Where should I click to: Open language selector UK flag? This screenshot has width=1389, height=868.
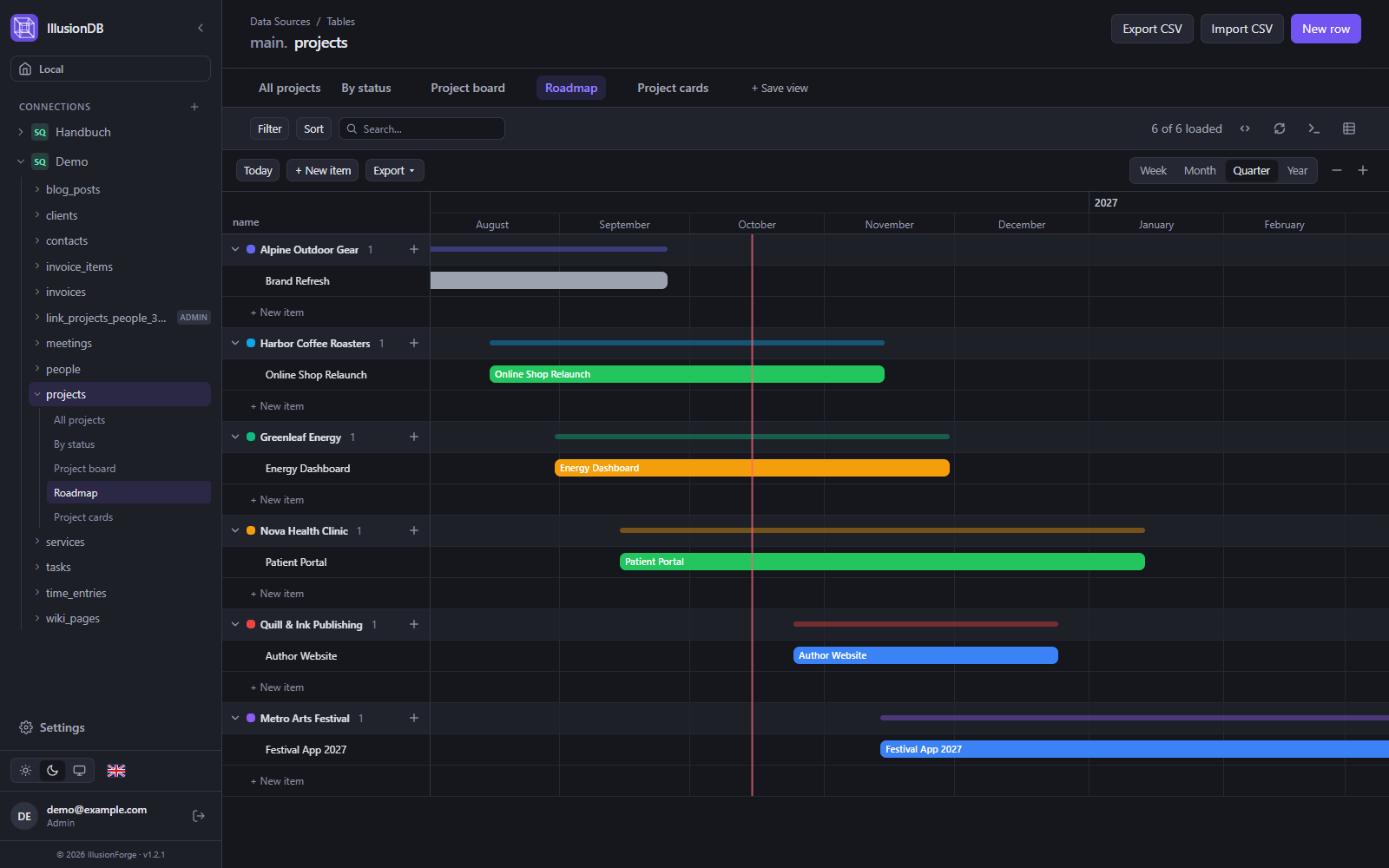point(116,770)
